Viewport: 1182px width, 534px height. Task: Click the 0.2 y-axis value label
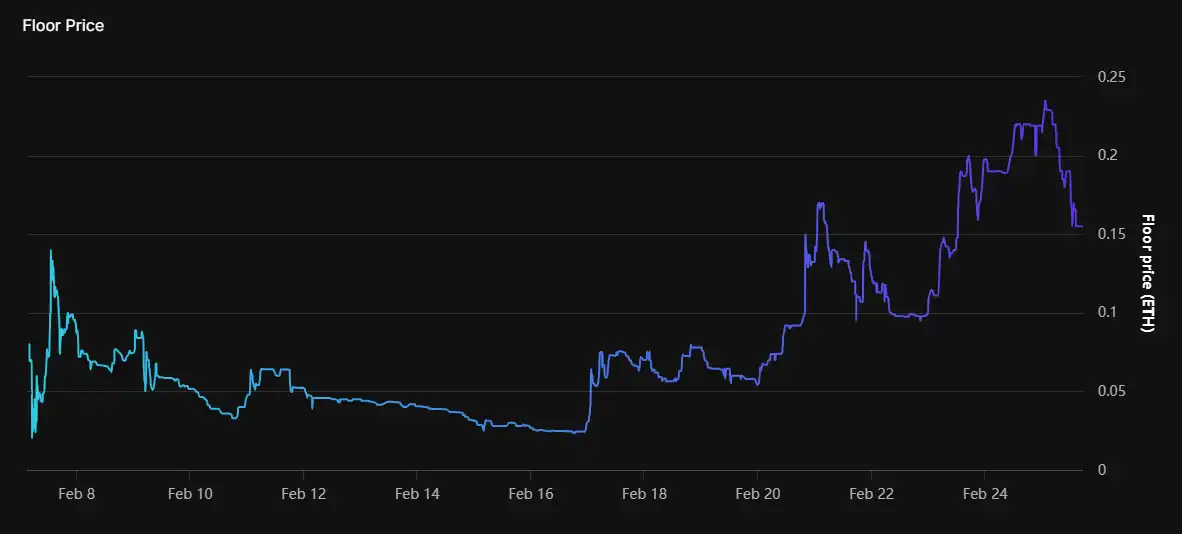click(x=1108, y=156)
